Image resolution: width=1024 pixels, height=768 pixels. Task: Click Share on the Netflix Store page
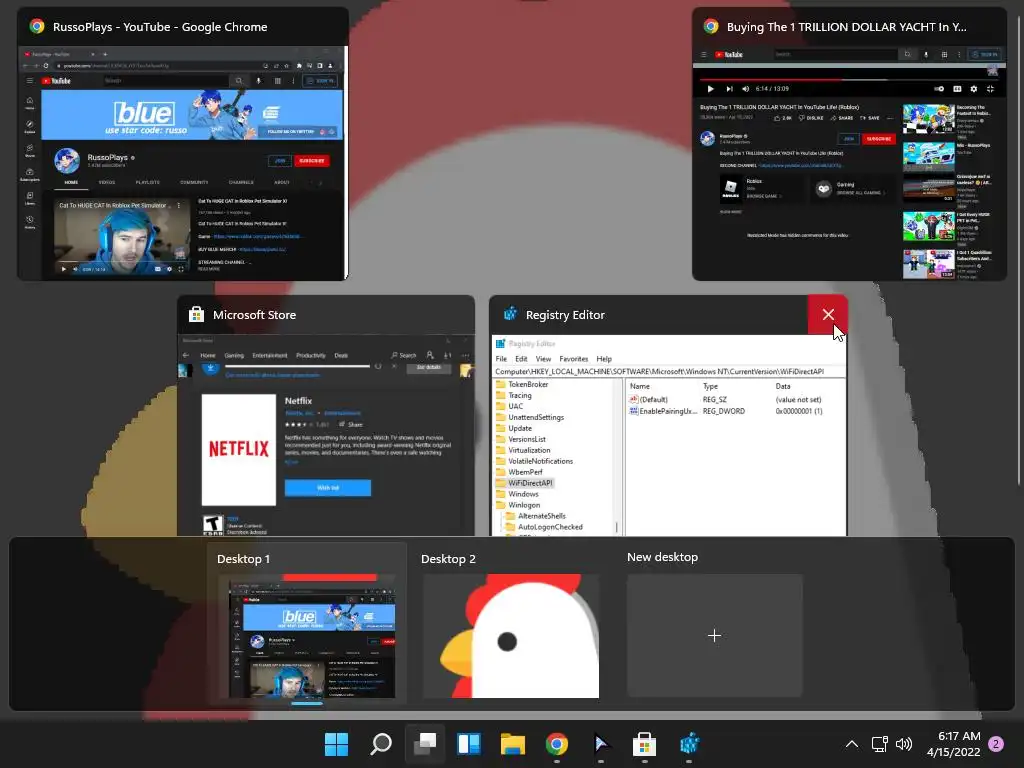click(351, 424)
